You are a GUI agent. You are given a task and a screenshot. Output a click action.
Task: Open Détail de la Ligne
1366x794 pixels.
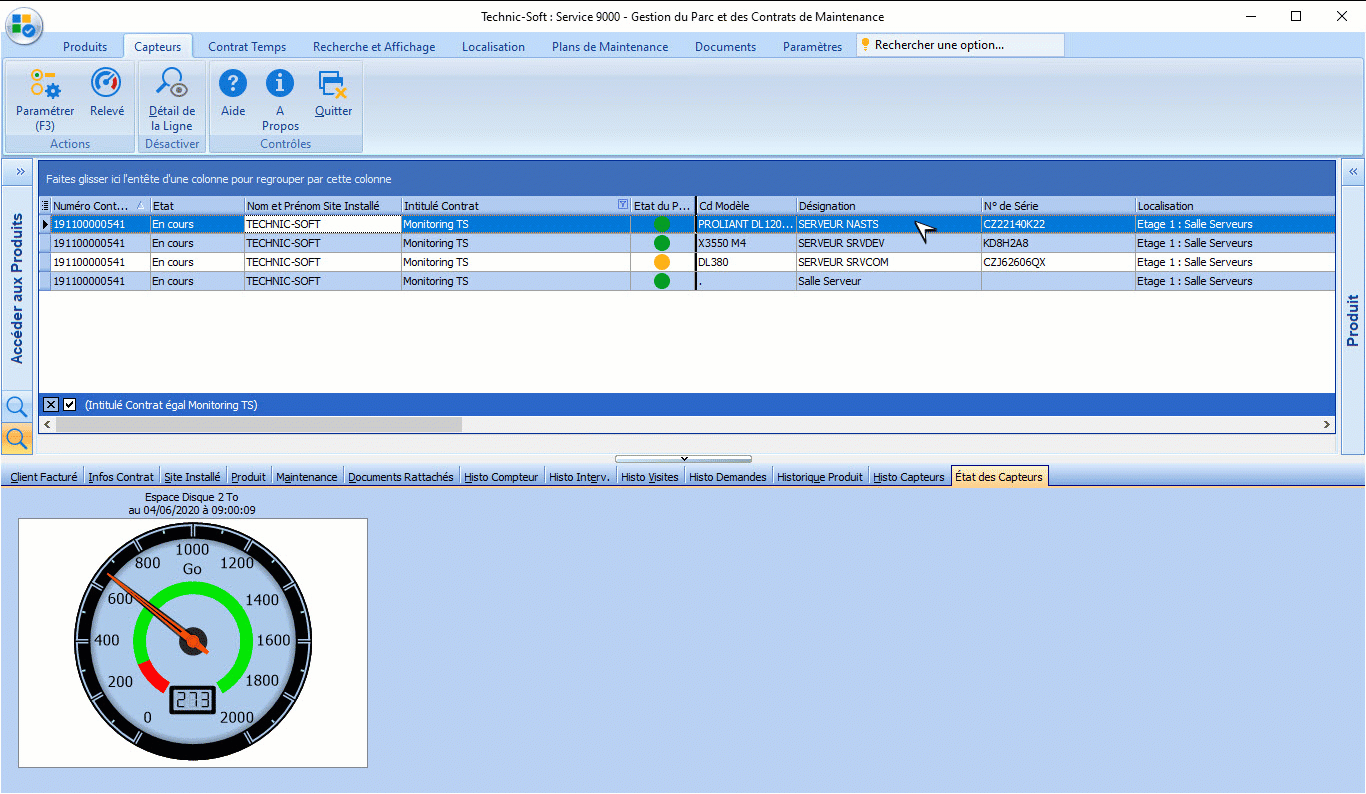(172, 99)
